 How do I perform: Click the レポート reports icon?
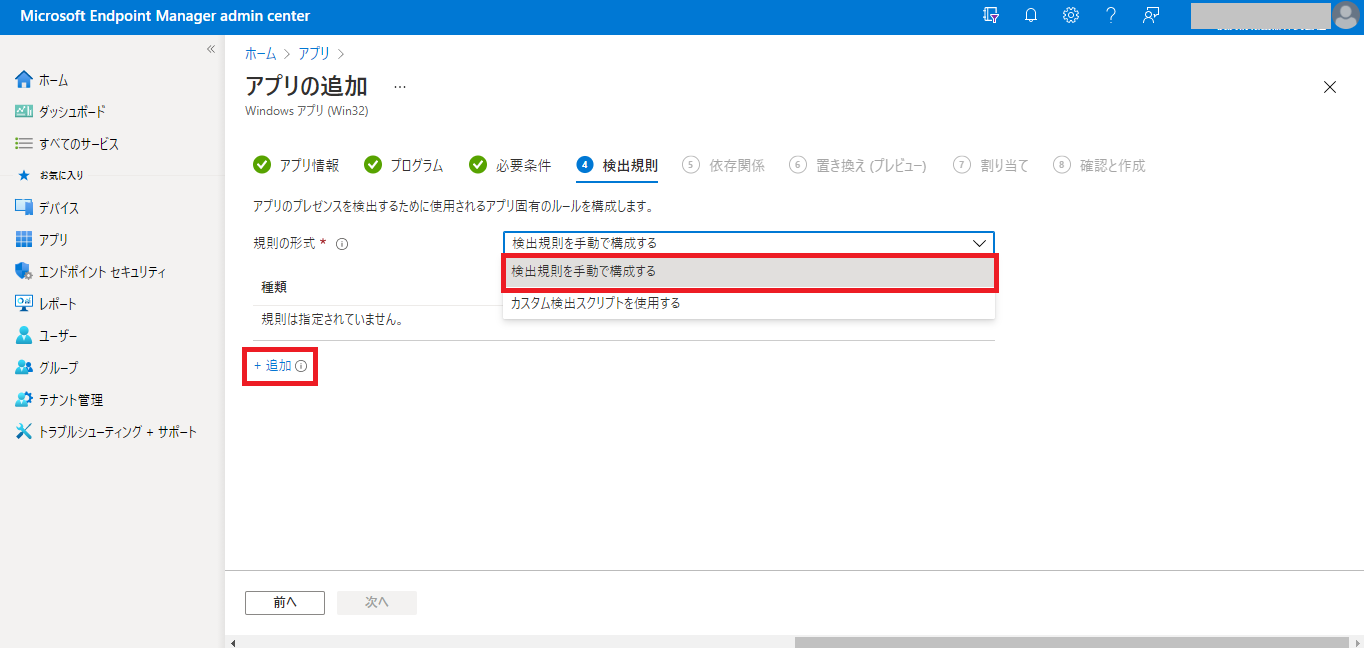pos(24,304)
